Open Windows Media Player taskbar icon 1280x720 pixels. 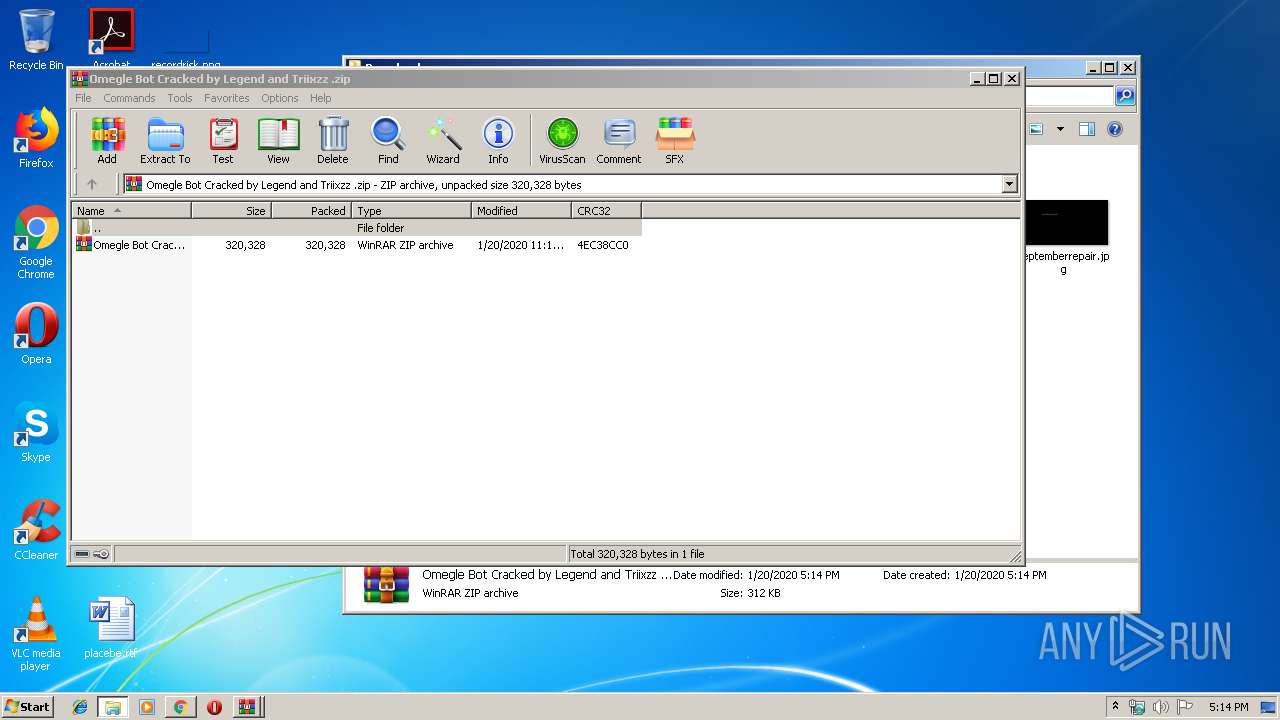[147, 707]
